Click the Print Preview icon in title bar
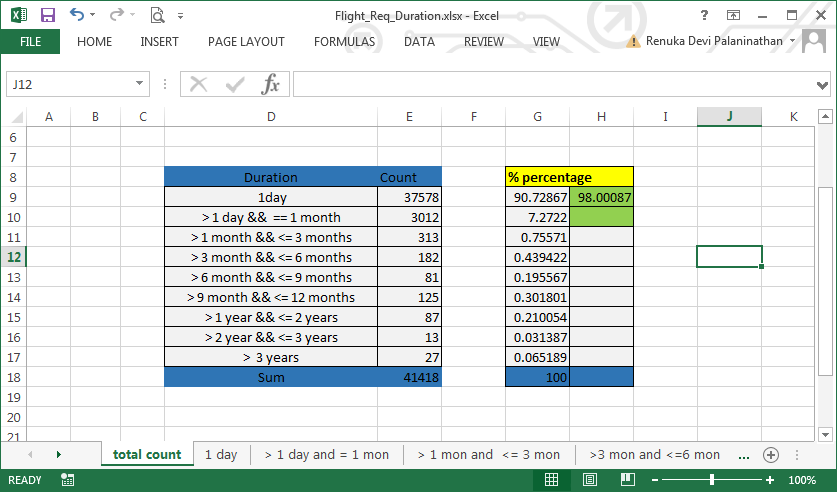Screen dimensions: 837x492 tap(157, 15)
